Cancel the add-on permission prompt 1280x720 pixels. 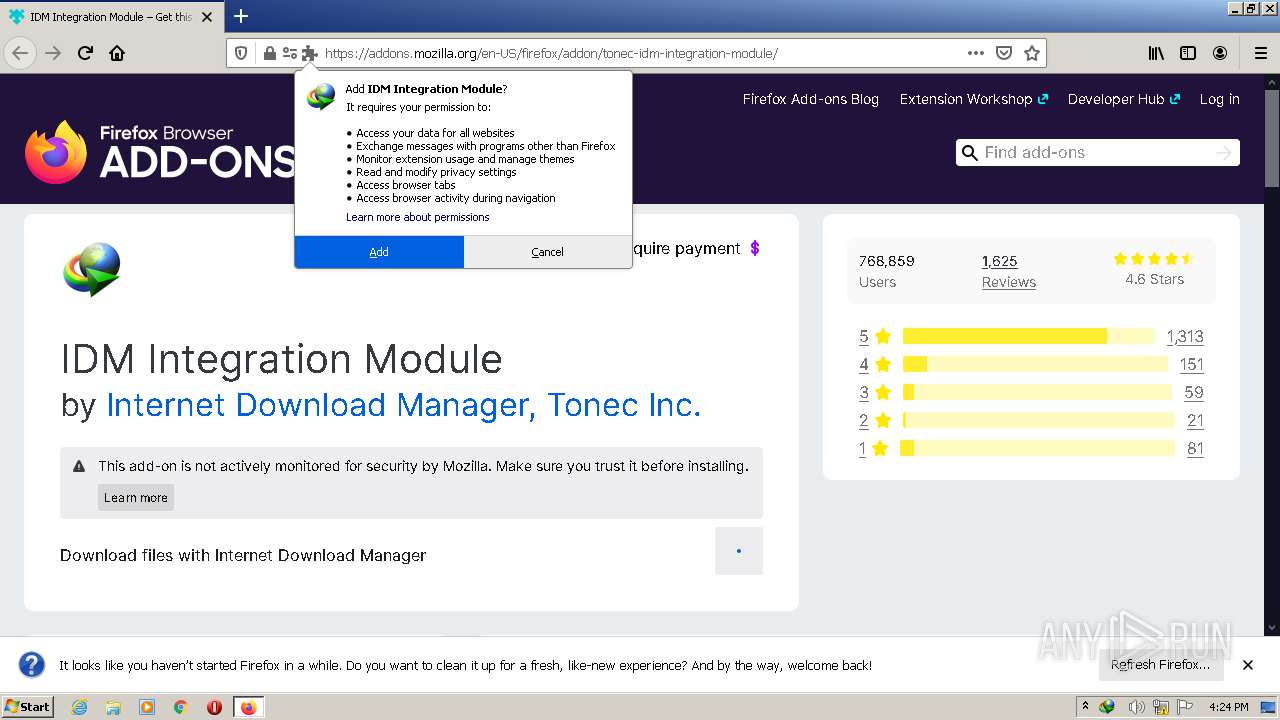point(547,252)
